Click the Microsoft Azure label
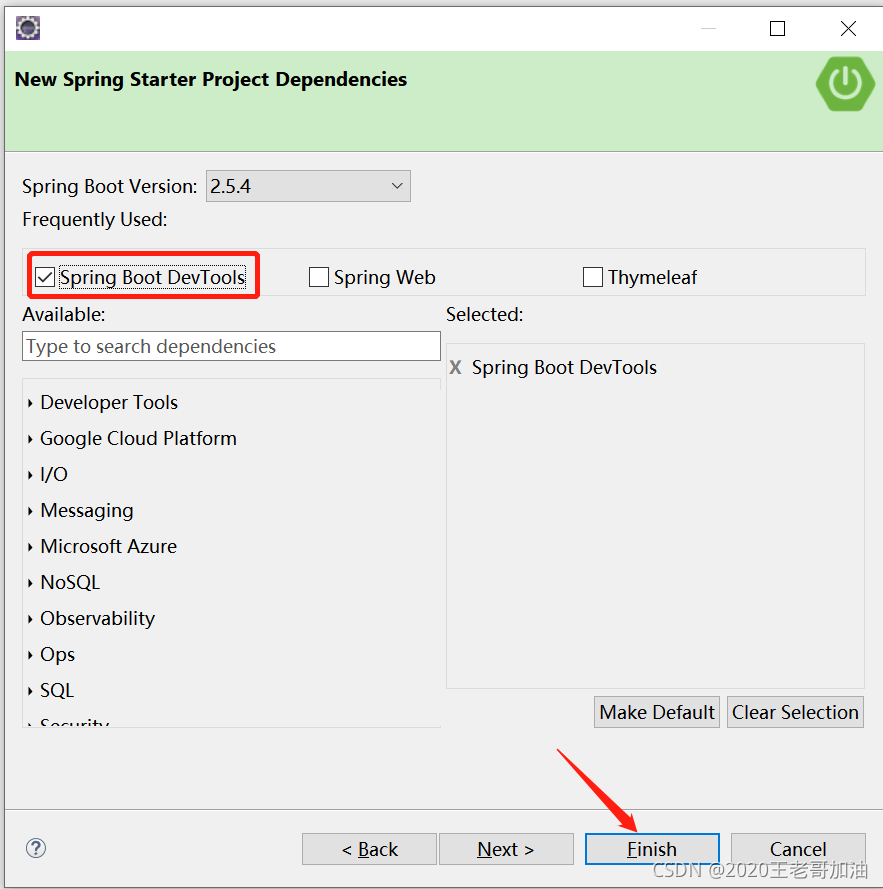 pos(108,547)
